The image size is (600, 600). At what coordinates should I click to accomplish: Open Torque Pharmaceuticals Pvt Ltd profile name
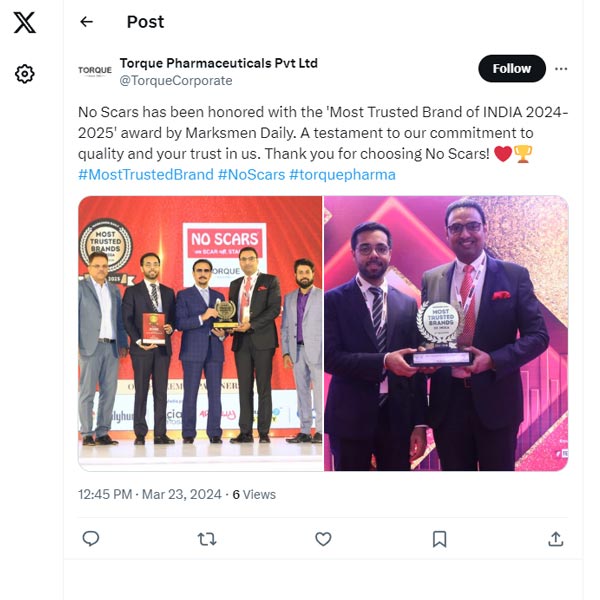point(219,63)
